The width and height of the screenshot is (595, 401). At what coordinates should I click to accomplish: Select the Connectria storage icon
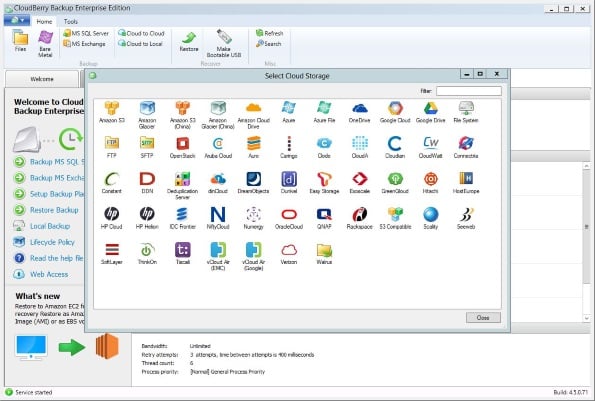click(466, 147)
